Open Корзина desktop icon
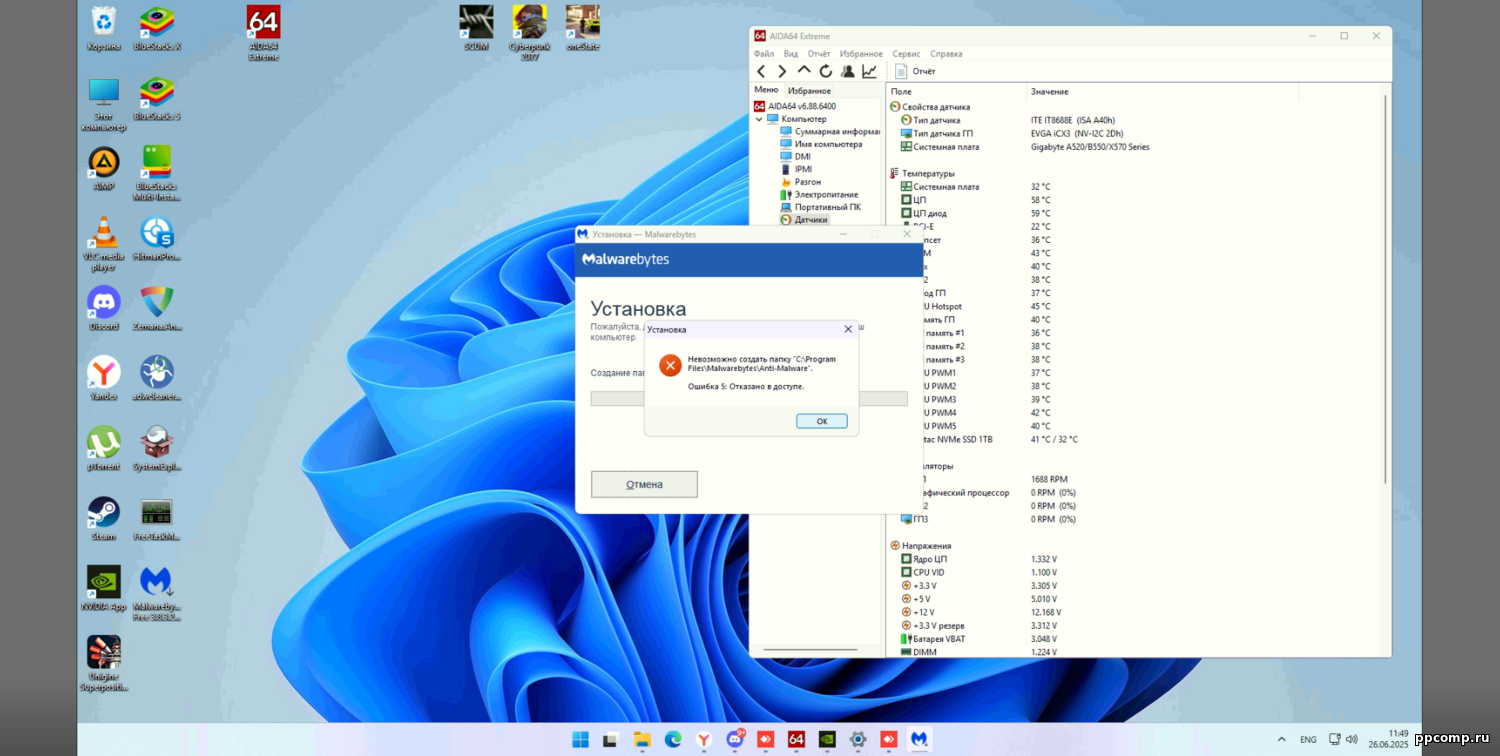1500x756 pixels. (104, 29)
